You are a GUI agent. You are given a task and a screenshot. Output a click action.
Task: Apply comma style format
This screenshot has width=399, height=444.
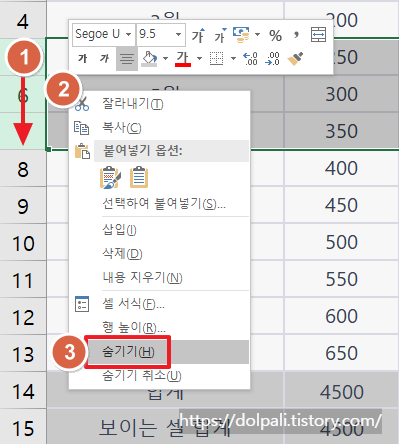tap(296, 35)
